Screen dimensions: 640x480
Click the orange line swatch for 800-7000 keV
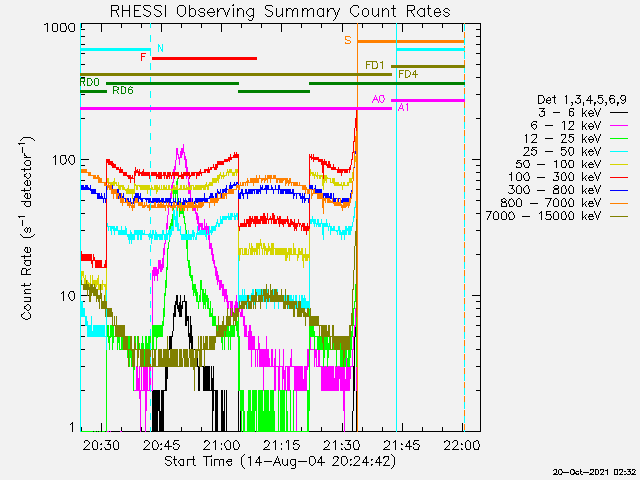click(618, 203)
